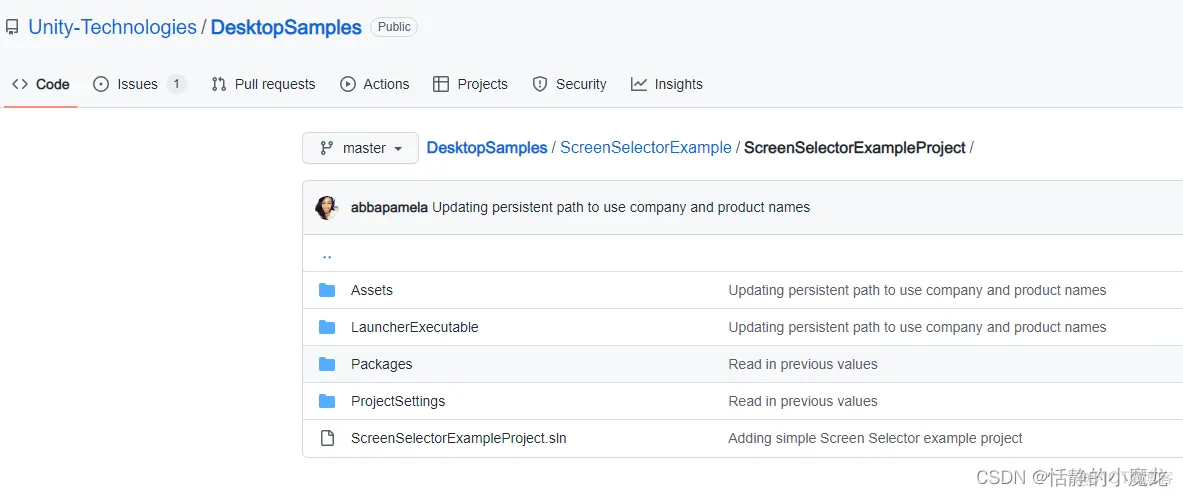Image resolution: width=1183 pixels, height=496 pixels.
Task: Open 'Adding simple Screen Selector example project' commit
Action: click(x=875, y=438)
